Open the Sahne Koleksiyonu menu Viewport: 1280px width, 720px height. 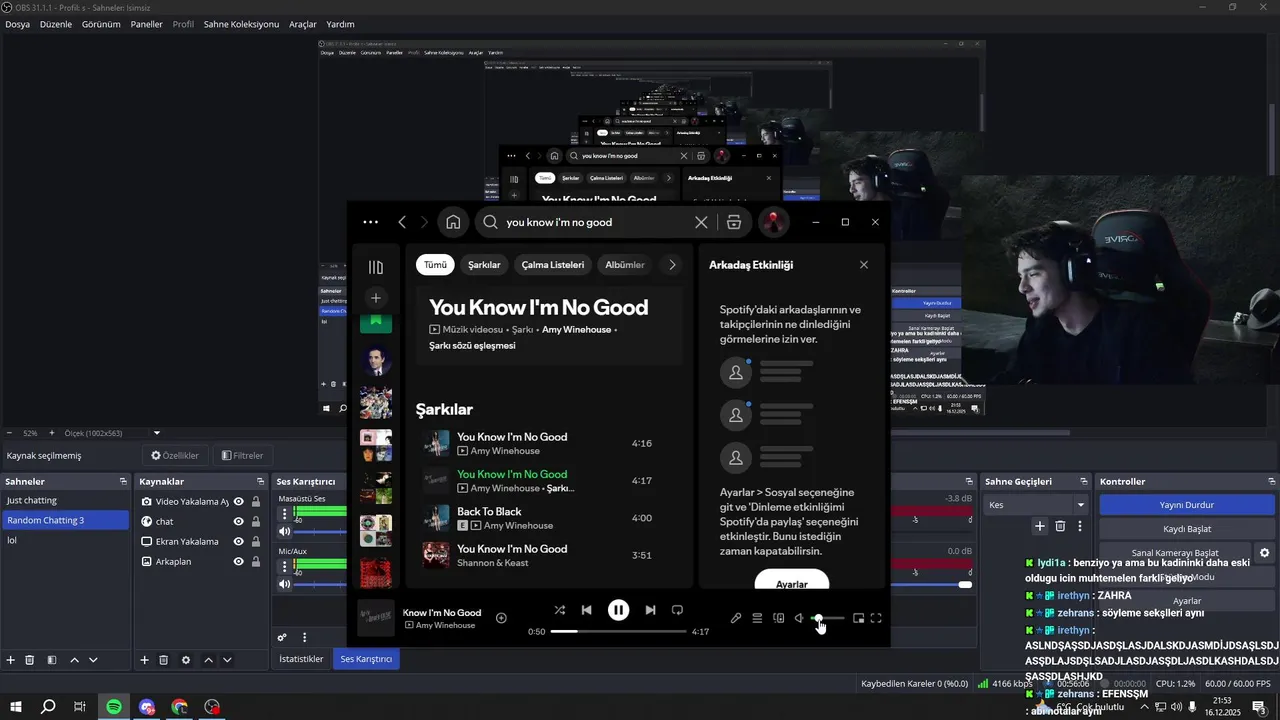point(241,24)
